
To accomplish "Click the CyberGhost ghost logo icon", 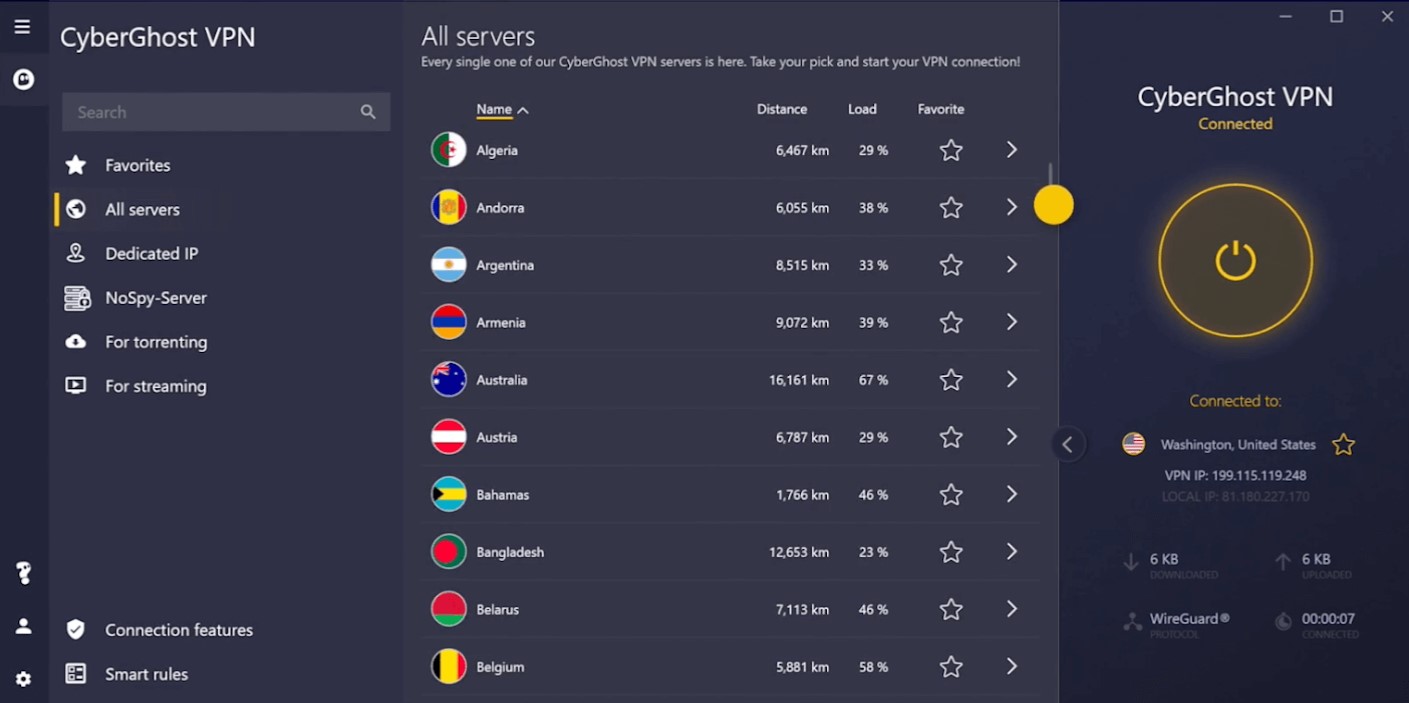I will click(x=23, y=79).
